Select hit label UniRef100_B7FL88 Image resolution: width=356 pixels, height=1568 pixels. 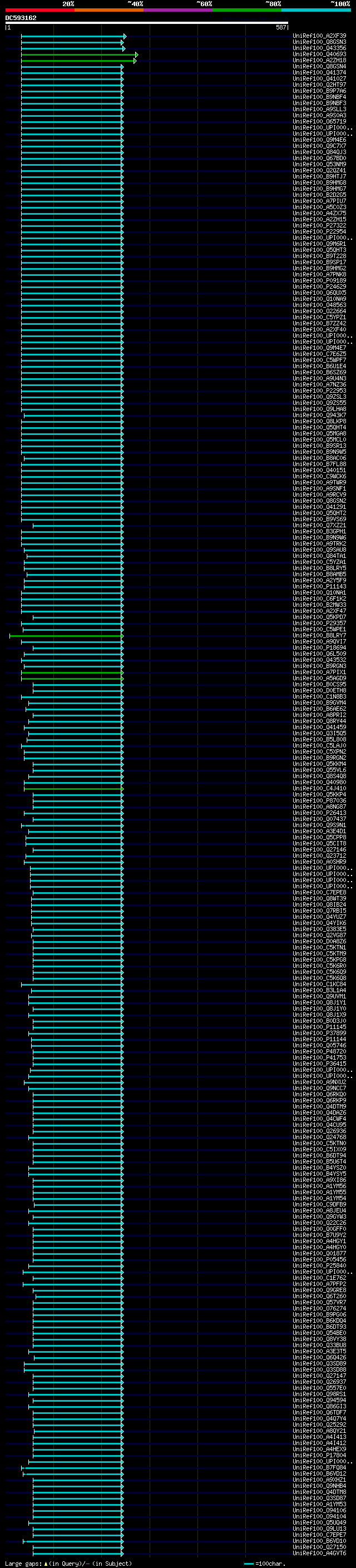click(319, 464)
